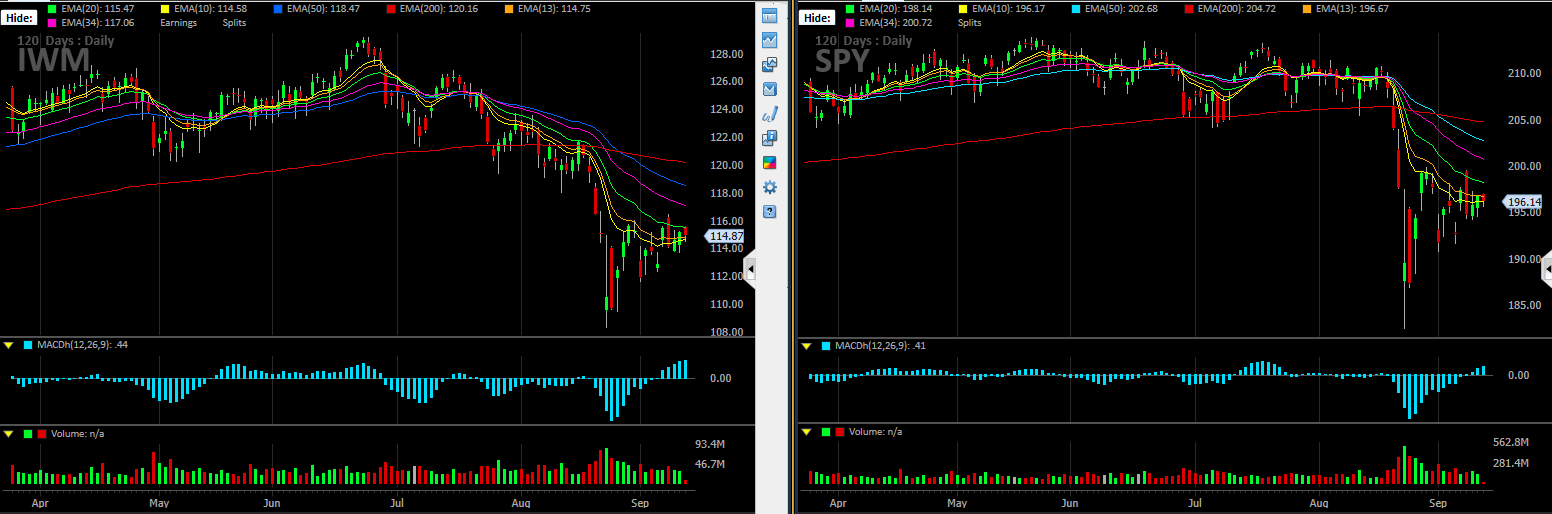
Task: Select 'EMA(20): 115.47' legend on IWM
Action: click(100, 9)
